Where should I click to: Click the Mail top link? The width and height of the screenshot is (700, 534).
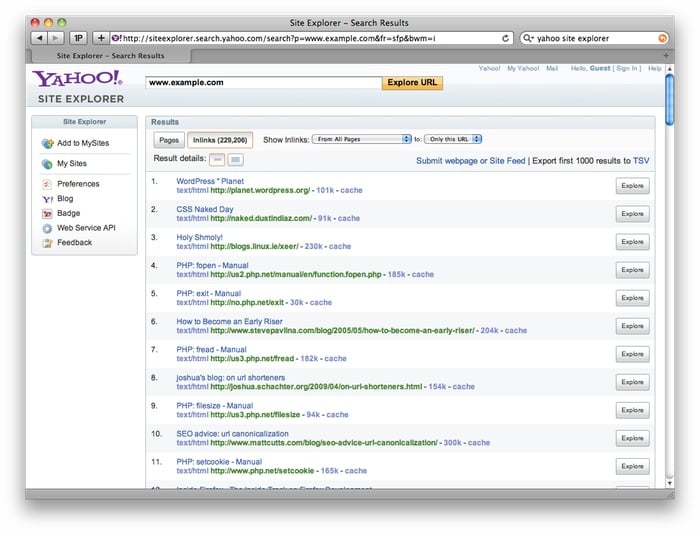click(552, 68)
